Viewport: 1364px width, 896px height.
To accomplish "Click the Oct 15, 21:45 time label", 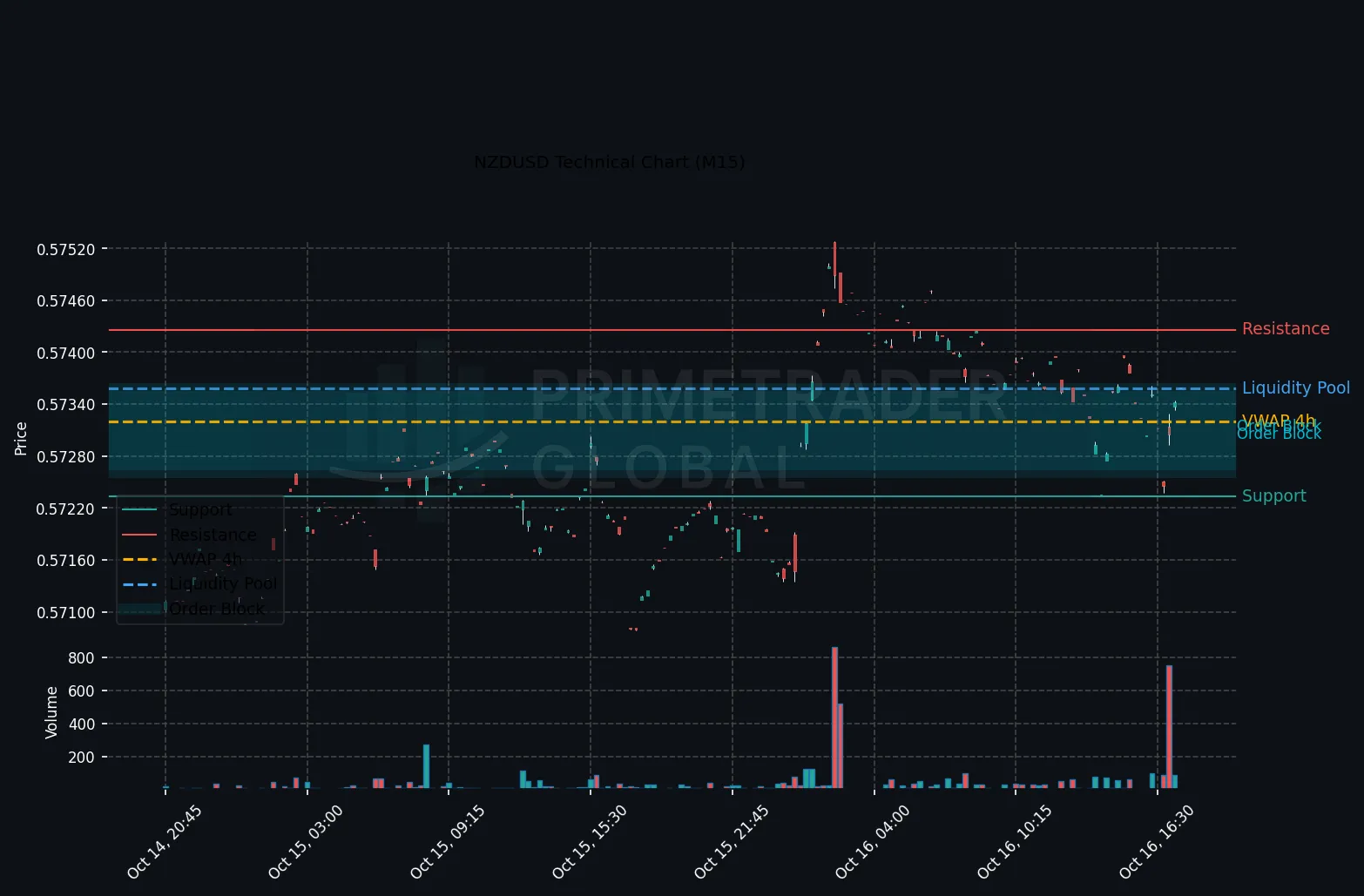I will tap(732, 842).
